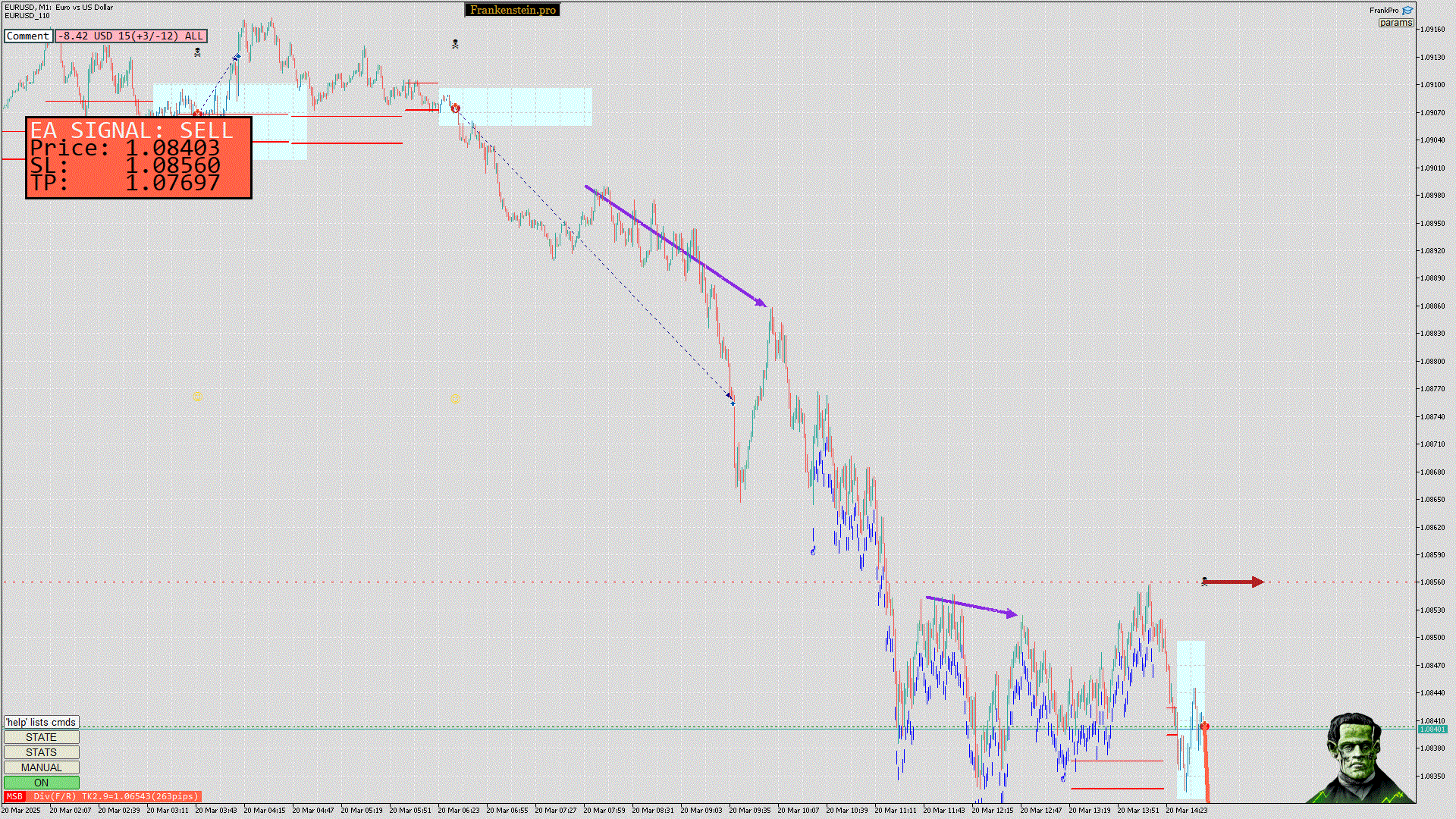Expand the STATS information panel
The height and width of the screenshot is (819, 1456).
click(41, 752)
